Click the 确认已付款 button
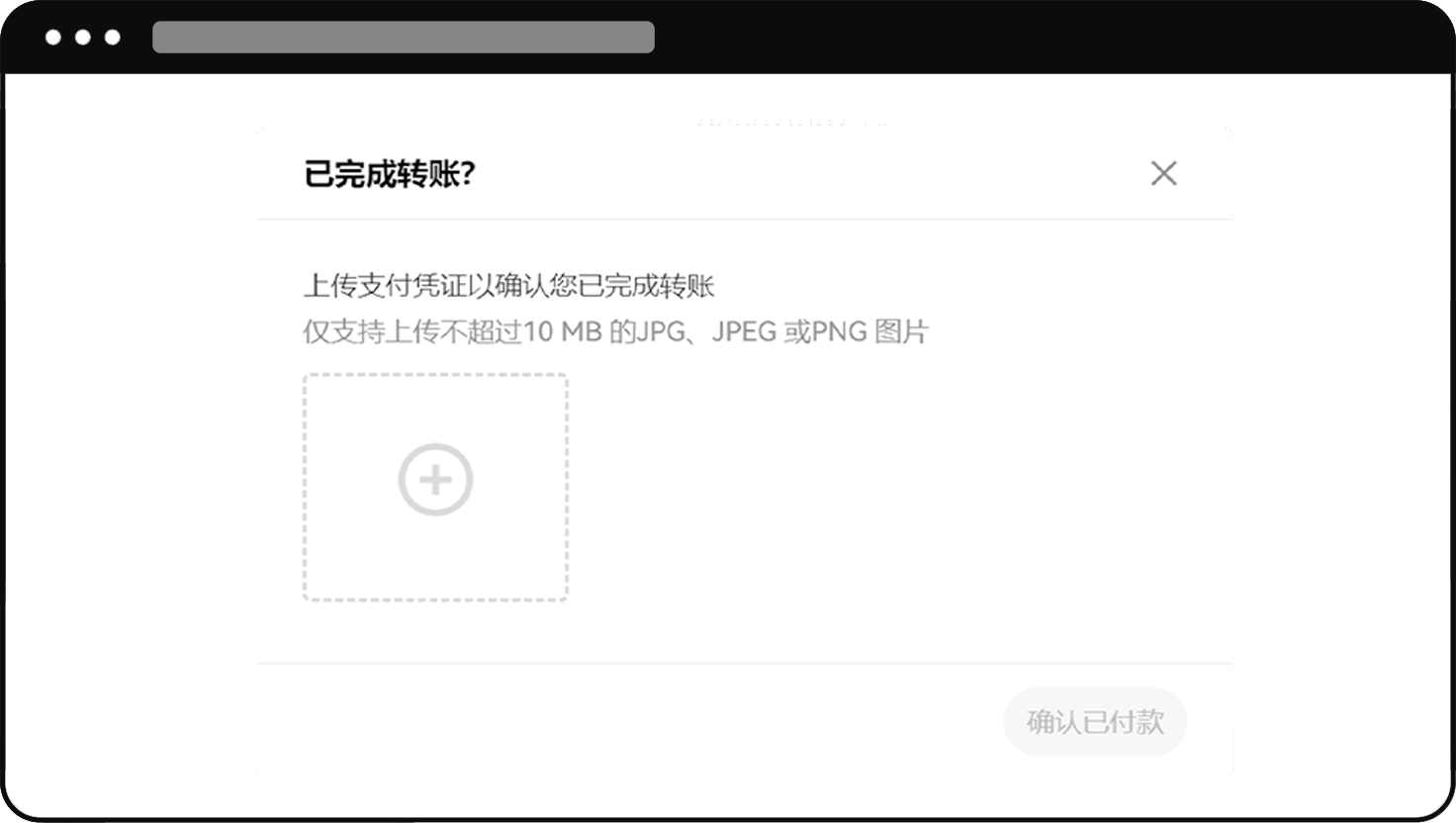Image resolution: width=1456 pixels, height=823 pixels. click(x=1094, y=722)
